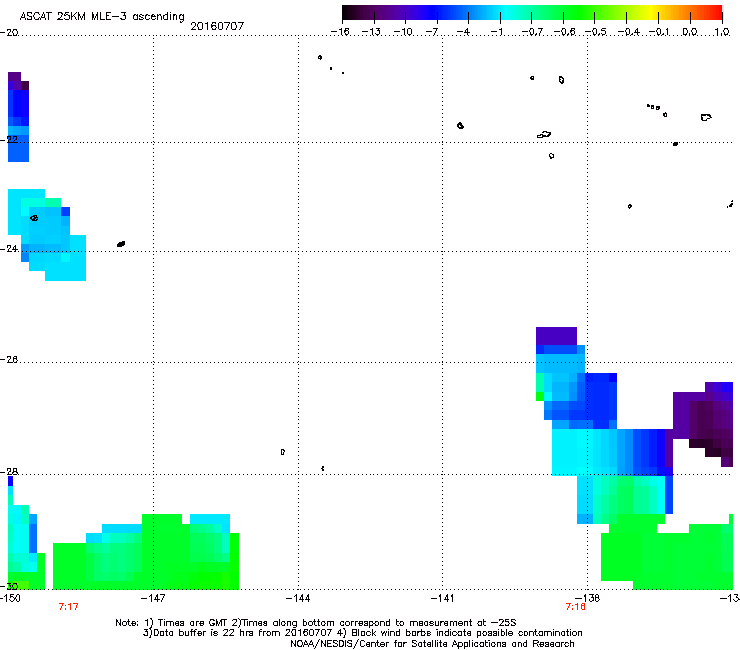
Task: Click the -141 longitude label
Action: 443,598
